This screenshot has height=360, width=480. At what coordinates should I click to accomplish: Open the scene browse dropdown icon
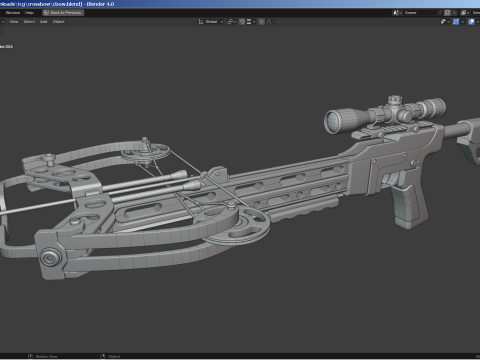pyautogui.click(x=397, y=13)
